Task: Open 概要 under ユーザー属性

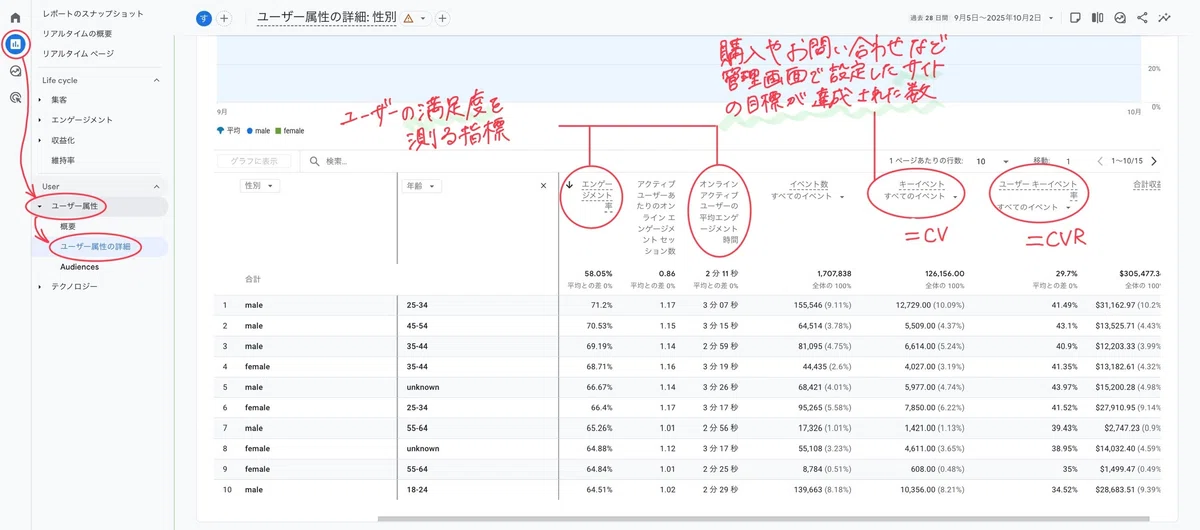Action: coord(68,226)
